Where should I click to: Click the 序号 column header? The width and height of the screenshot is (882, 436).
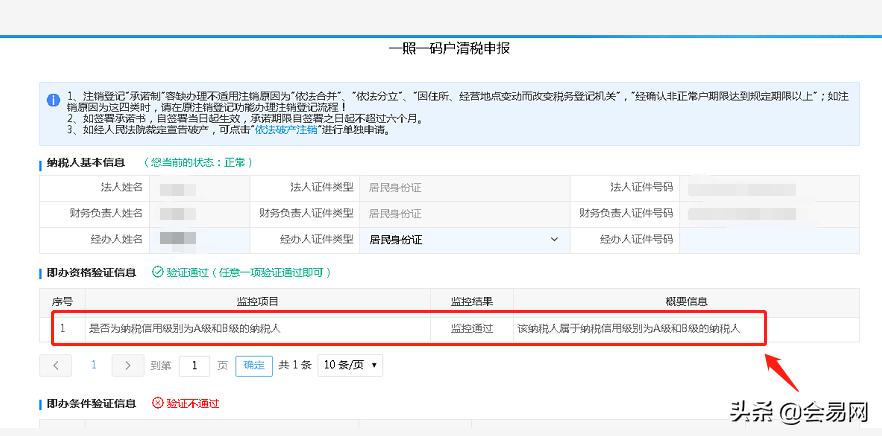pos(62,302)
